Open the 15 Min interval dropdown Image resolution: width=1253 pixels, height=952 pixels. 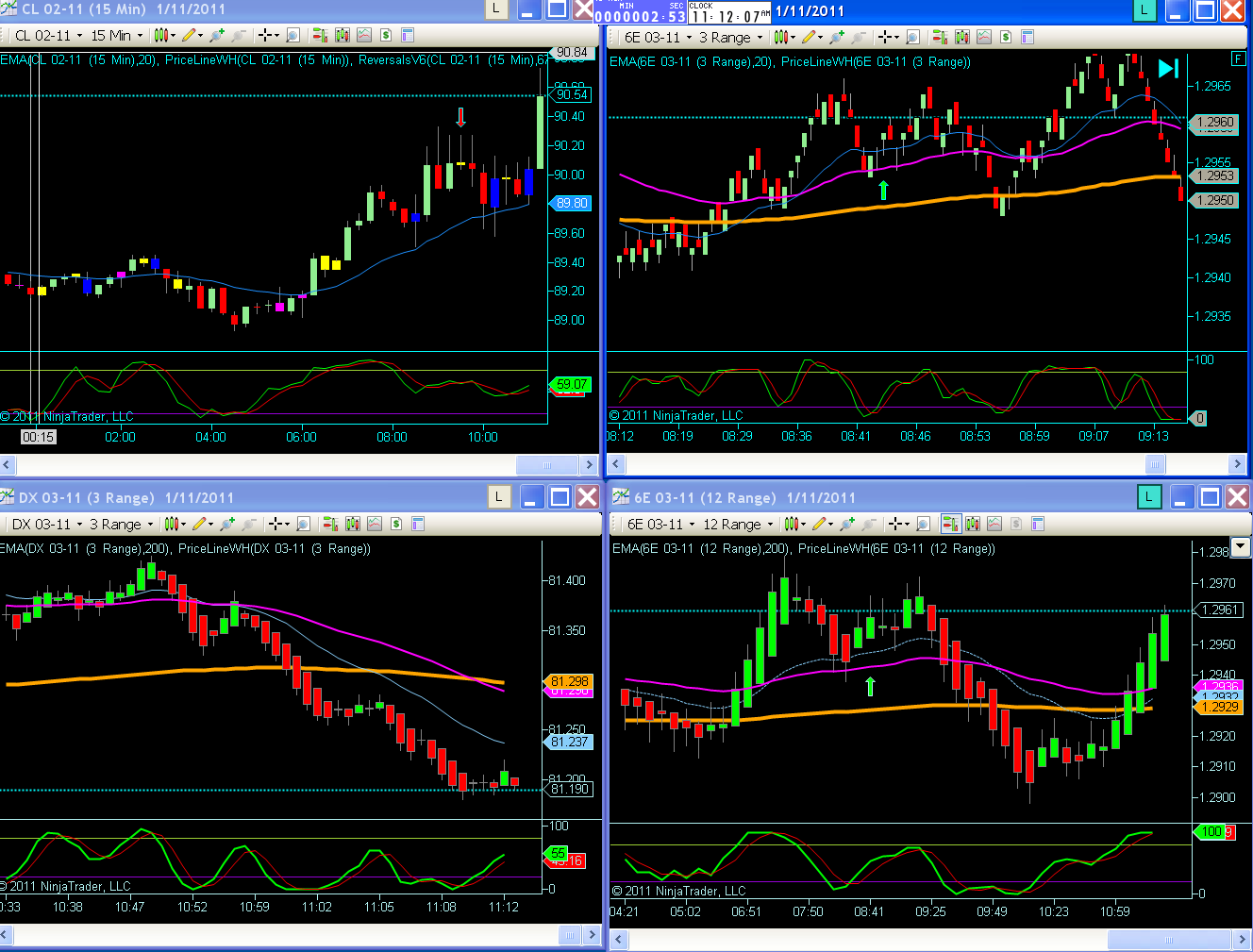116,36
